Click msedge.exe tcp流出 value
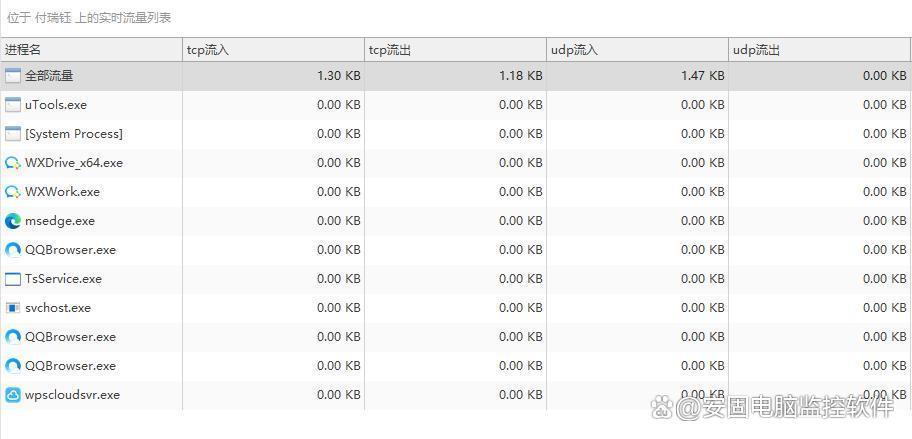This screenshot has width=912, height=439. click(x=521, y=221)
